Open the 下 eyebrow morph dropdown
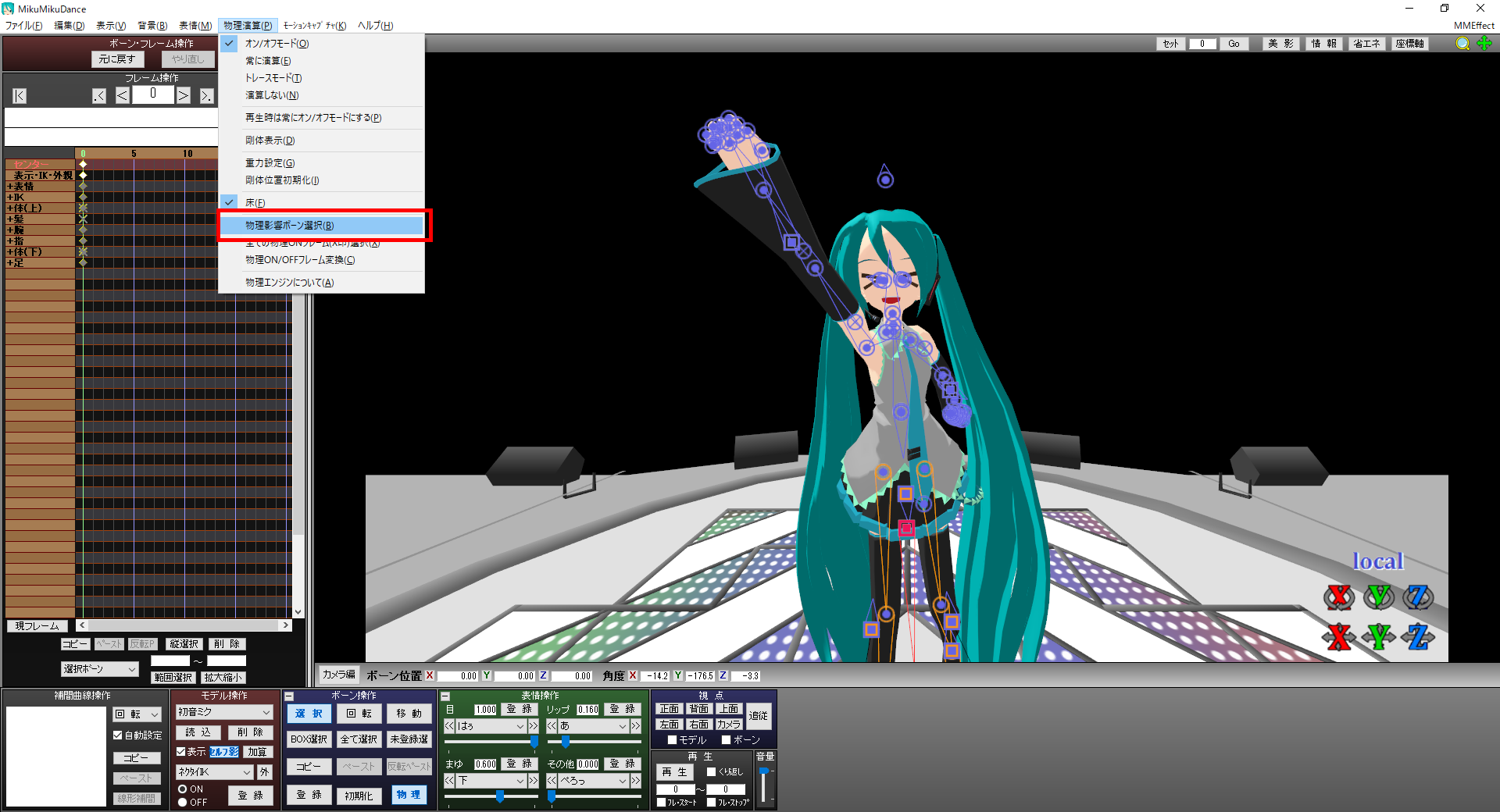The image size is (1500, 812). coord(491,781)
